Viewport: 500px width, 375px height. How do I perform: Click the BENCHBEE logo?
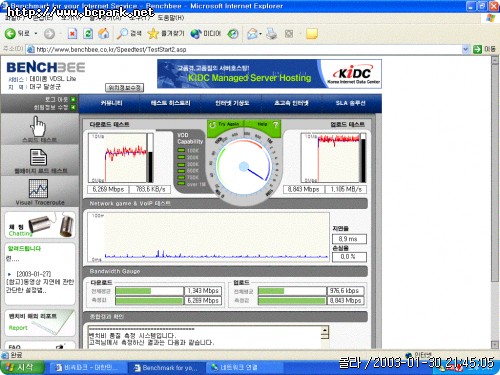(x=46, y=67)
